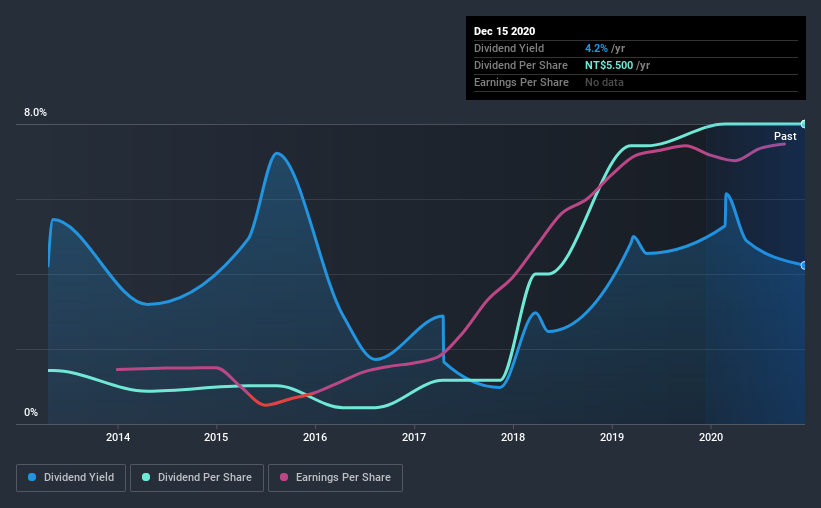Toggle the Dividend Per Share legend button

pyautogui.click(x=197, y=478)
